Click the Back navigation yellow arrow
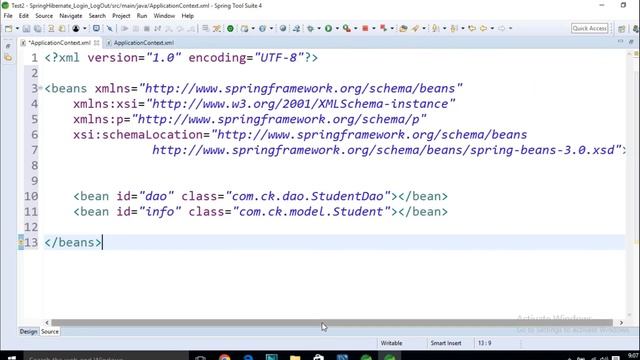The image size is (640, 360). click(x=484, y=28)
